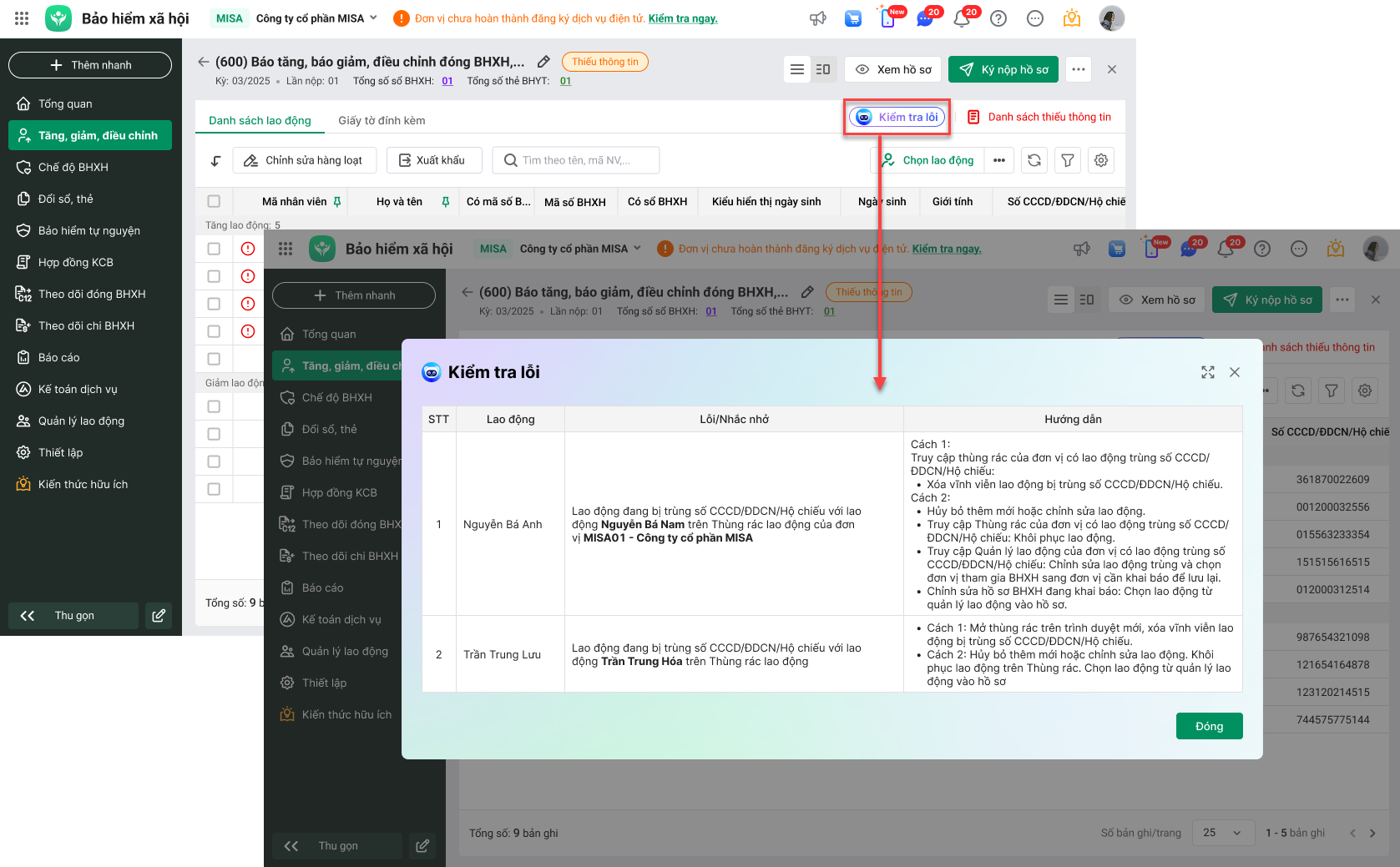This screenshot has height=867, width=1400.
Task: Open the settings gear in the dimmed window toolbar
Action: pos(1365,391)
